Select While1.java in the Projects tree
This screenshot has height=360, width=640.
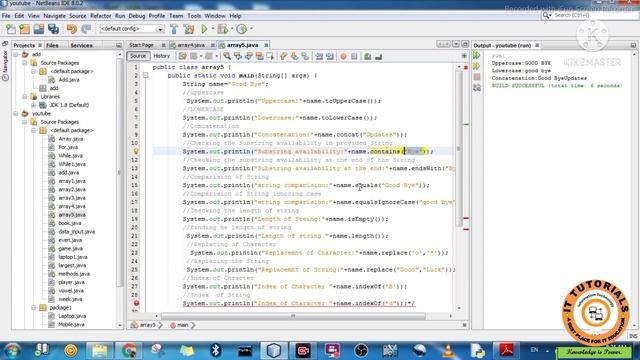tap(72, 164)
